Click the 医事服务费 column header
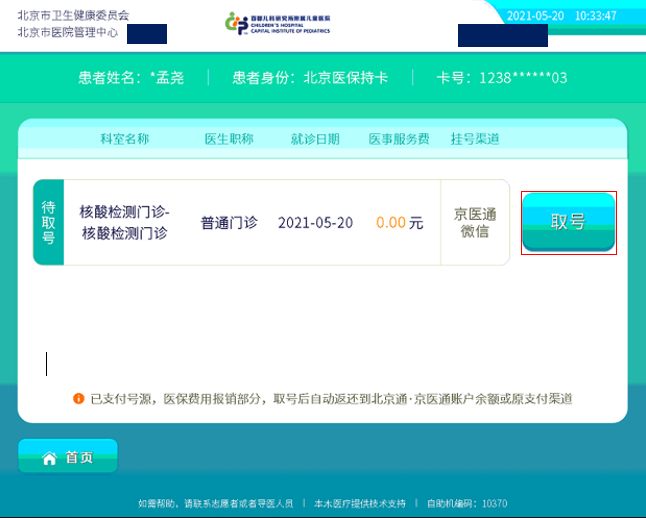 pyautogui.click(x=399, y=139)
